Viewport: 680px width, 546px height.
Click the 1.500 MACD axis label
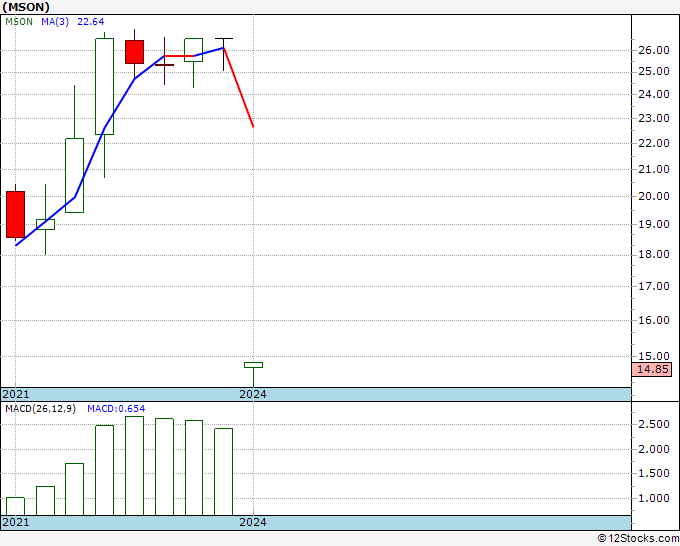coord(654,474)
